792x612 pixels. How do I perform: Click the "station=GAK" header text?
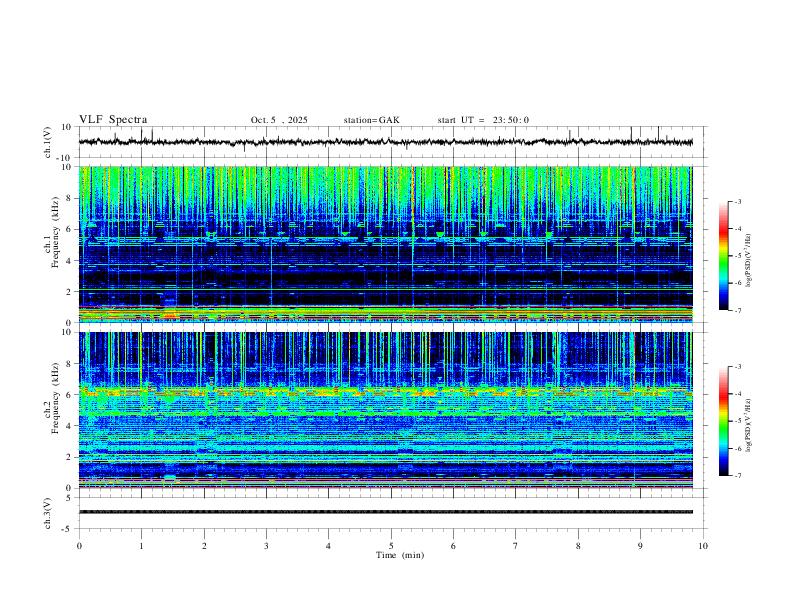coord(371,120)
